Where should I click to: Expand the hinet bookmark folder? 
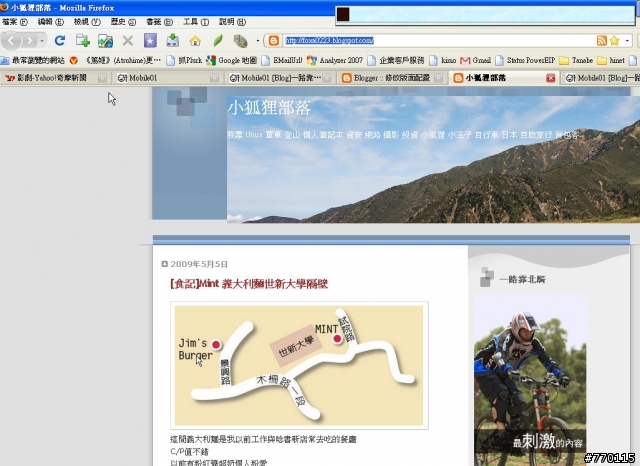[x=611, y=60]
